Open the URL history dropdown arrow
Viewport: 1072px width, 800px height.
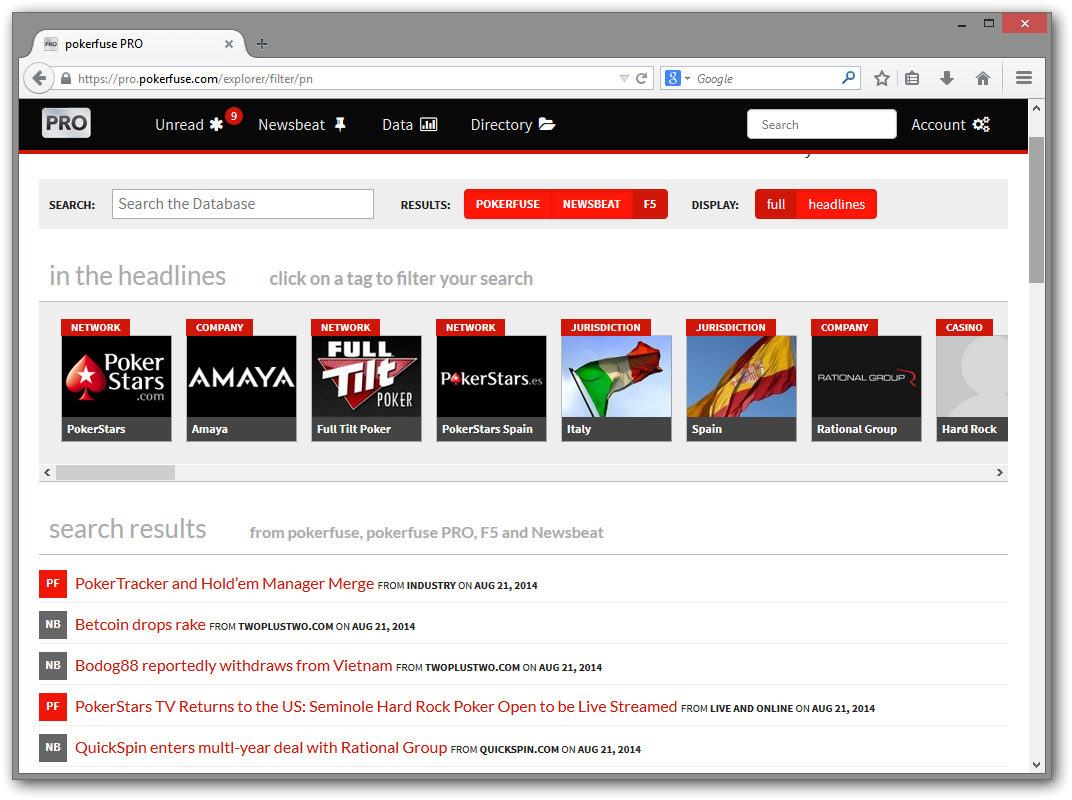pos(624,79)
